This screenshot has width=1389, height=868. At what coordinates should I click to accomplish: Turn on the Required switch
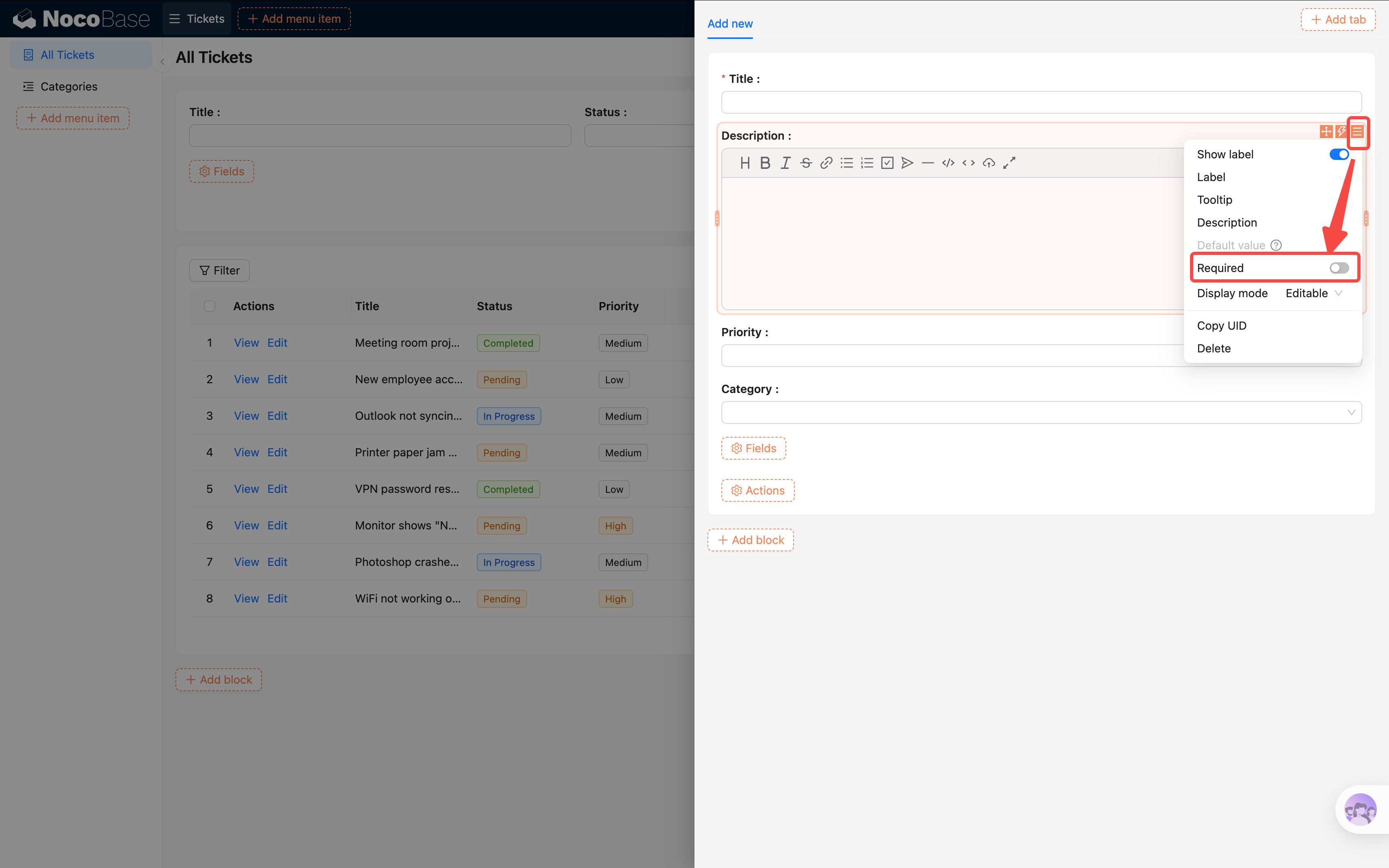(x=1339, y=268)
